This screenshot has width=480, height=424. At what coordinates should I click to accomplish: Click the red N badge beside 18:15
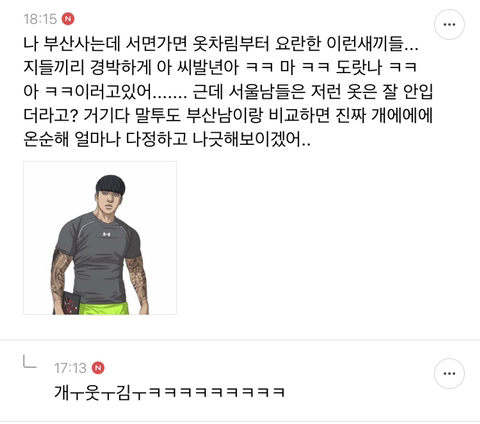point(68,19)
